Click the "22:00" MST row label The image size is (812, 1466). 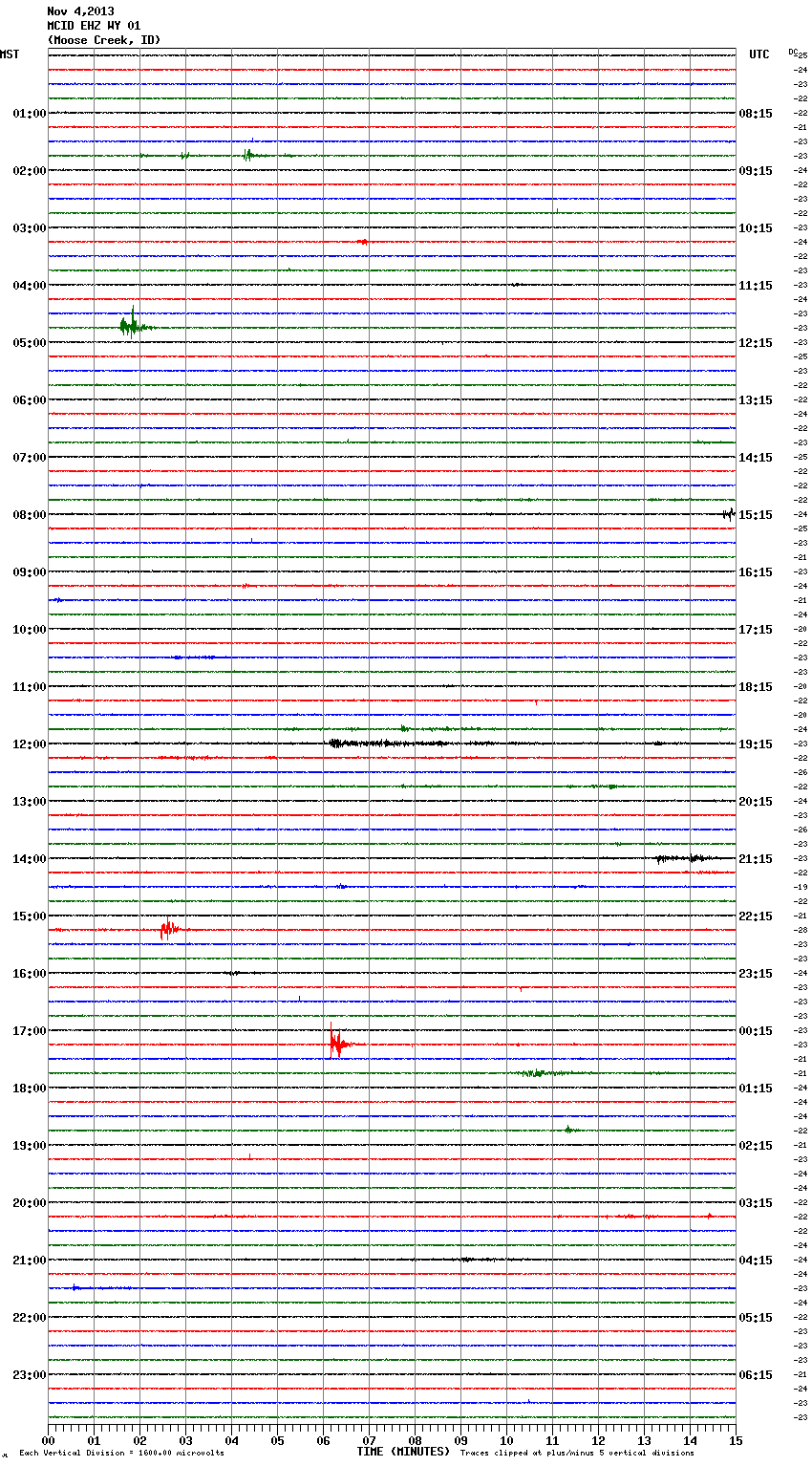[x=30, y=1318]
